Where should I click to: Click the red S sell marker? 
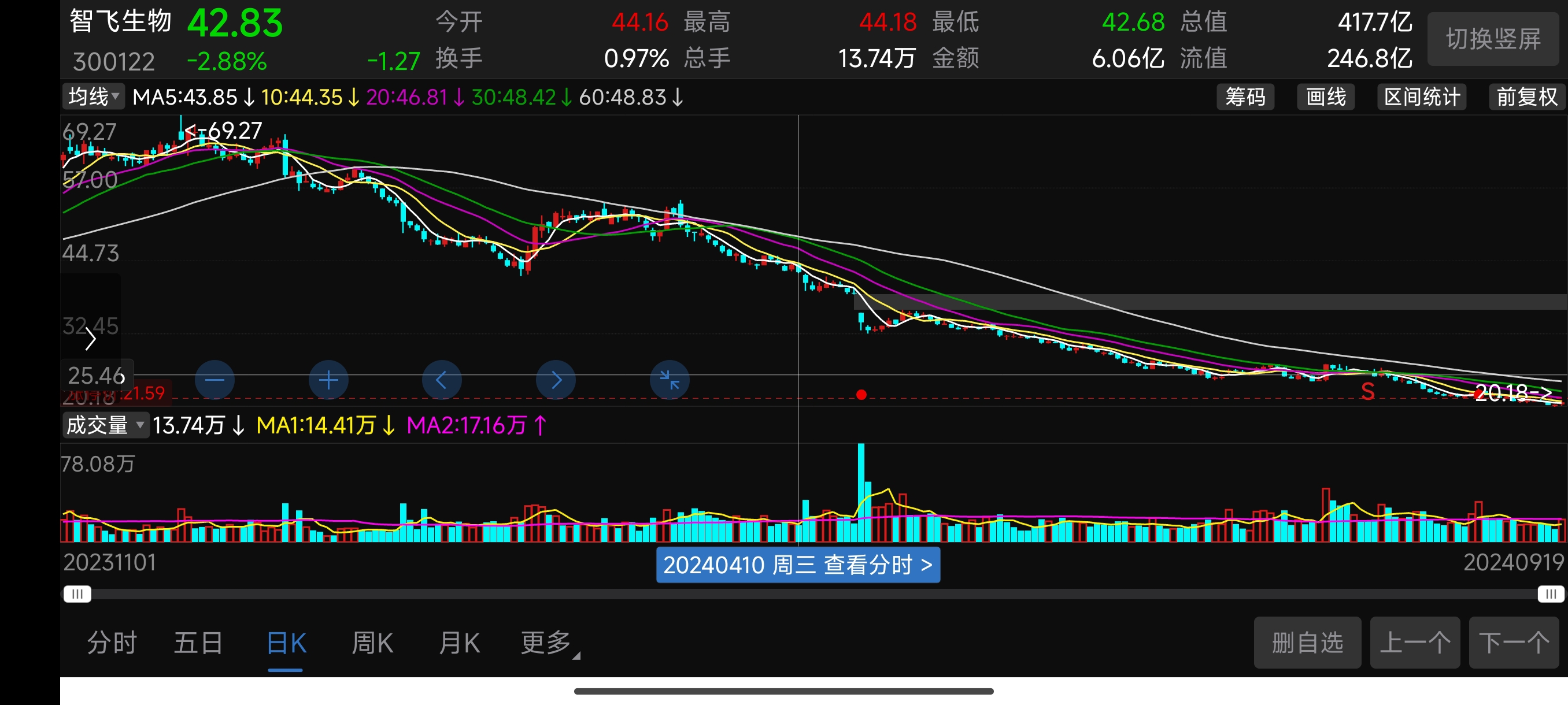(x=1367, y=392)
